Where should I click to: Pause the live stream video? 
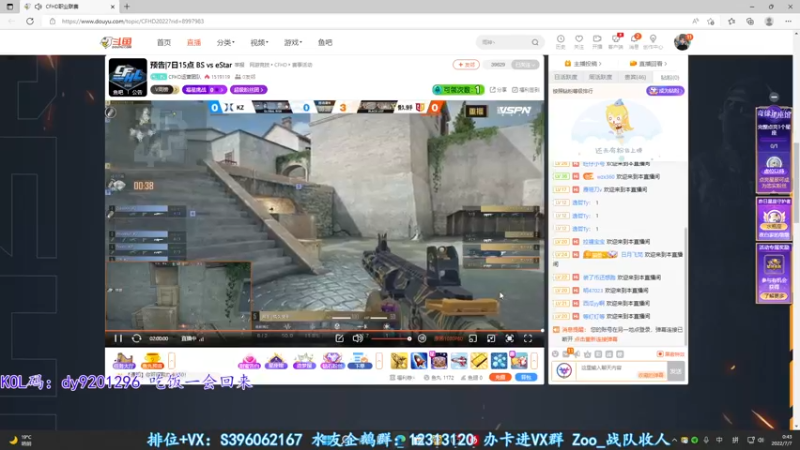tap(118, 338)
